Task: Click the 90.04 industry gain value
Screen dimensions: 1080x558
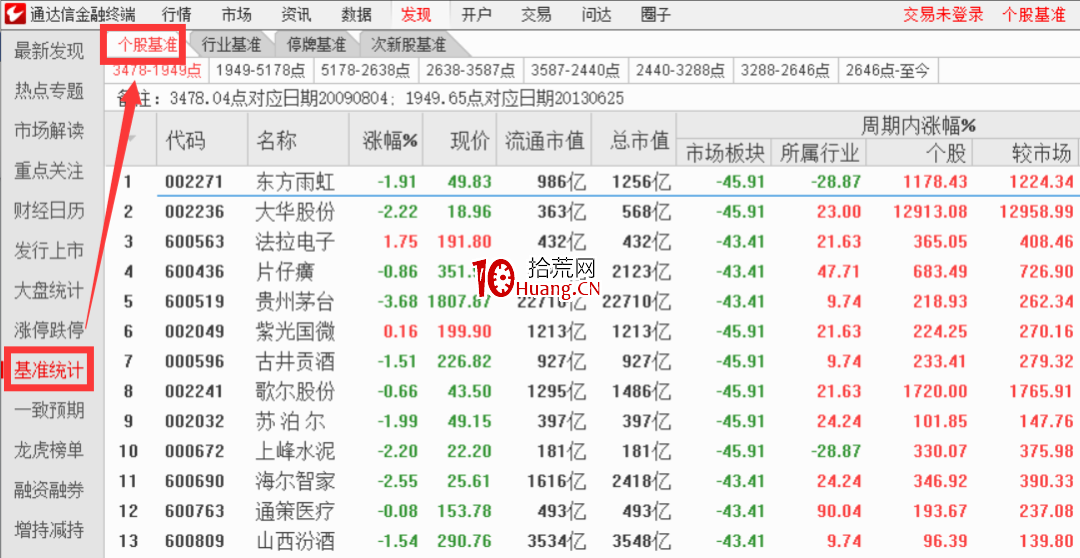Action: 839,511
